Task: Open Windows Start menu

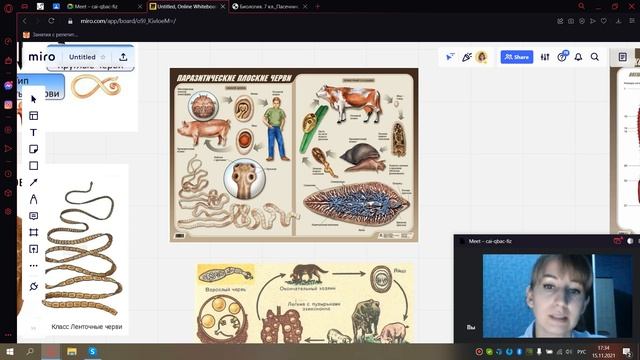Action: pyautogui.click(x=9, y=351)
